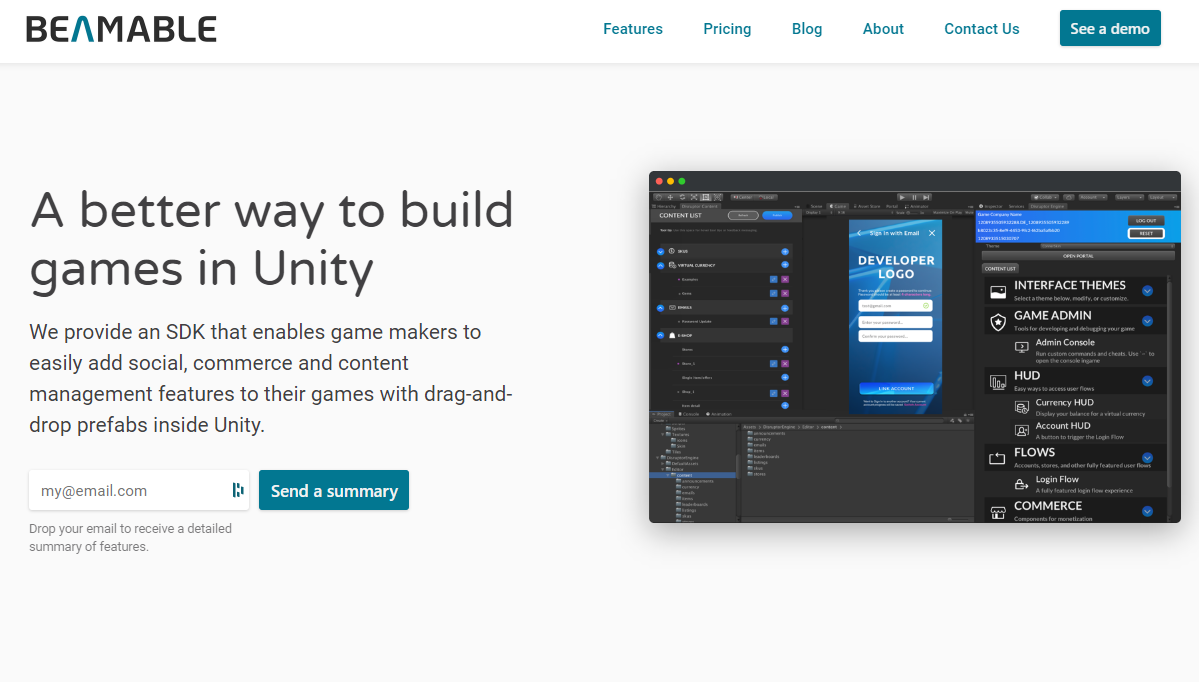Click the HUD section icon
The image size is (1199, 682).
point(998,382)
